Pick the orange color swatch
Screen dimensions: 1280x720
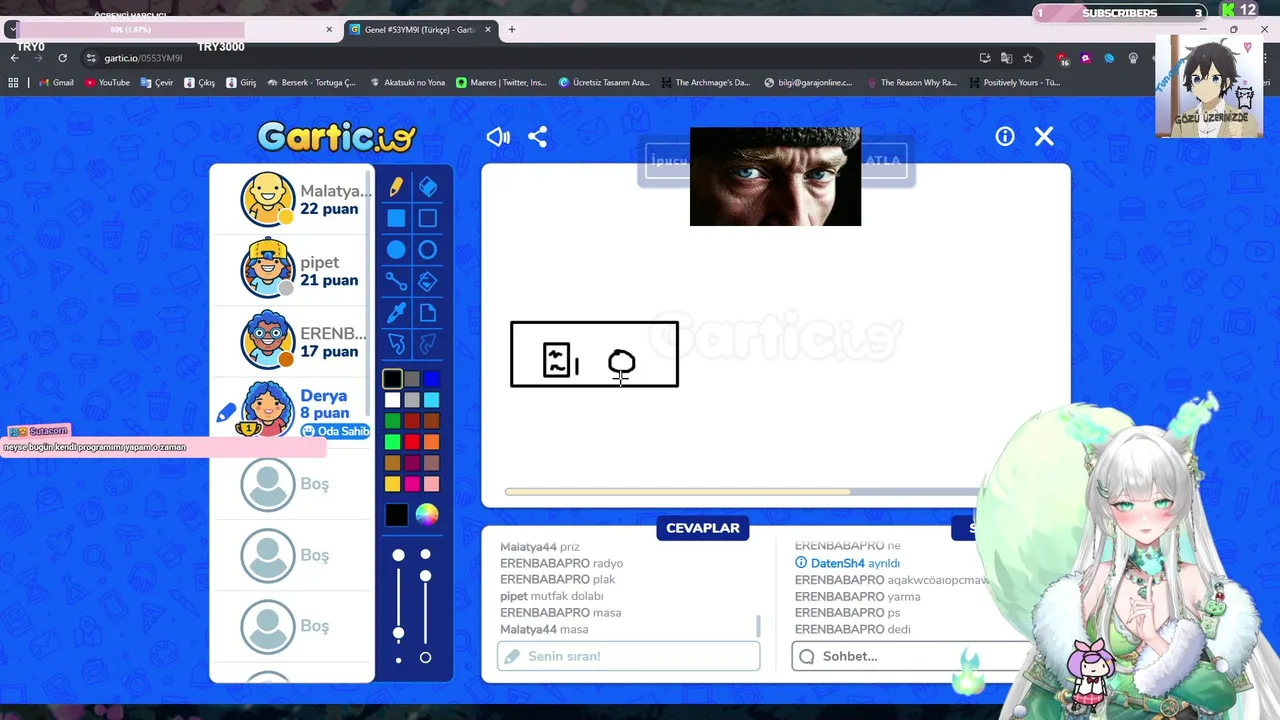click(x=431, y=442)
